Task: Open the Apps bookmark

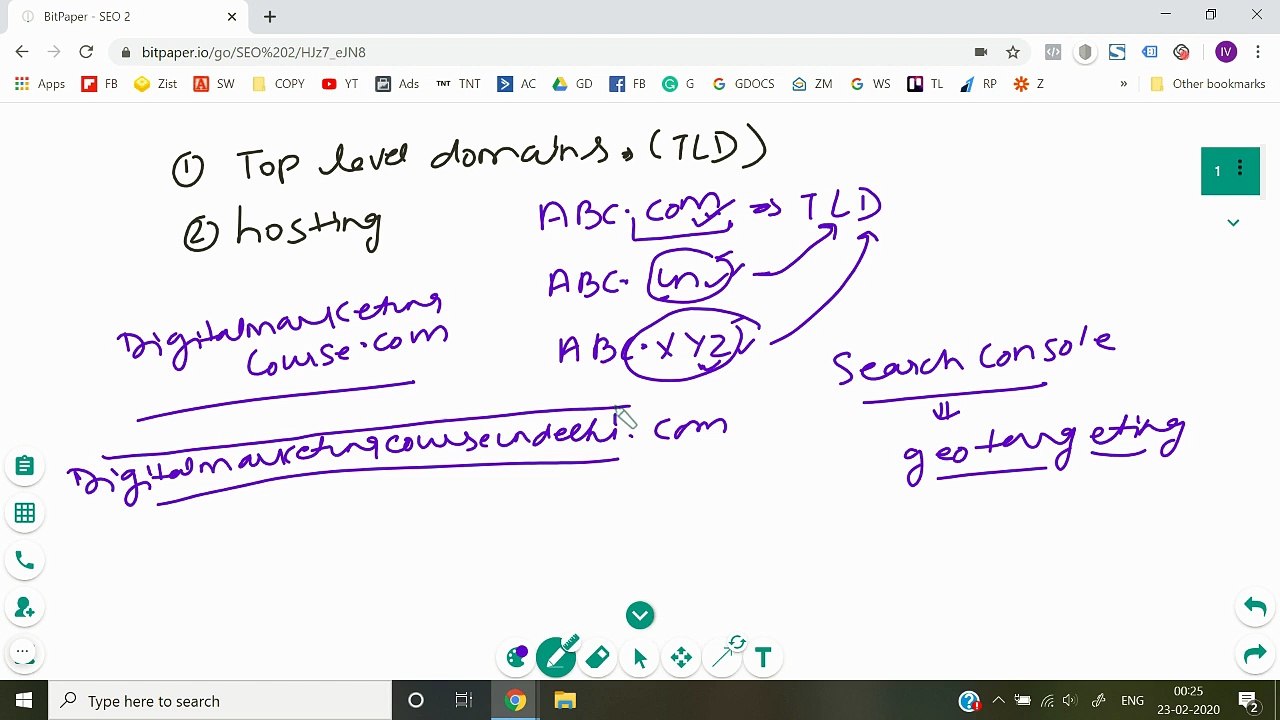Action: coord(40,84)
